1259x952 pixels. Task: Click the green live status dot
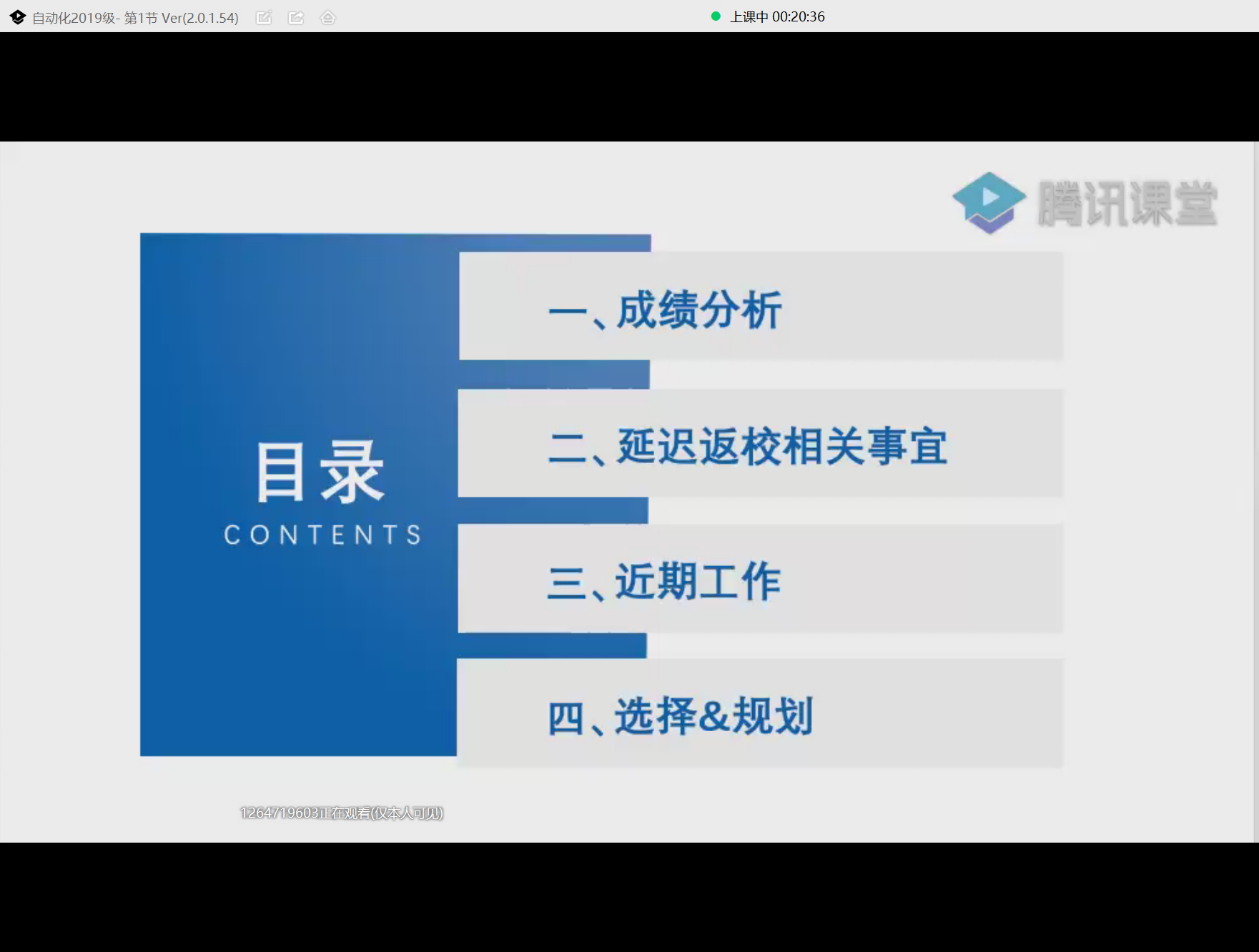(x=716, y=16)
